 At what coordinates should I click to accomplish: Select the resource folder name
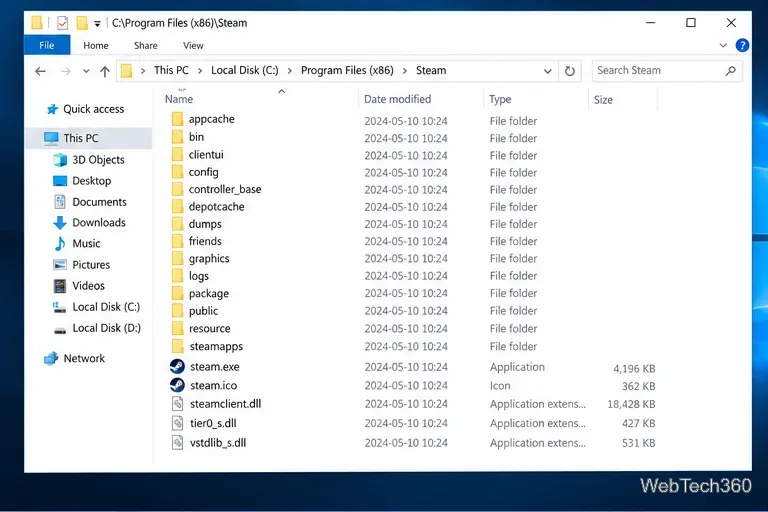click(x=210, y=328)
